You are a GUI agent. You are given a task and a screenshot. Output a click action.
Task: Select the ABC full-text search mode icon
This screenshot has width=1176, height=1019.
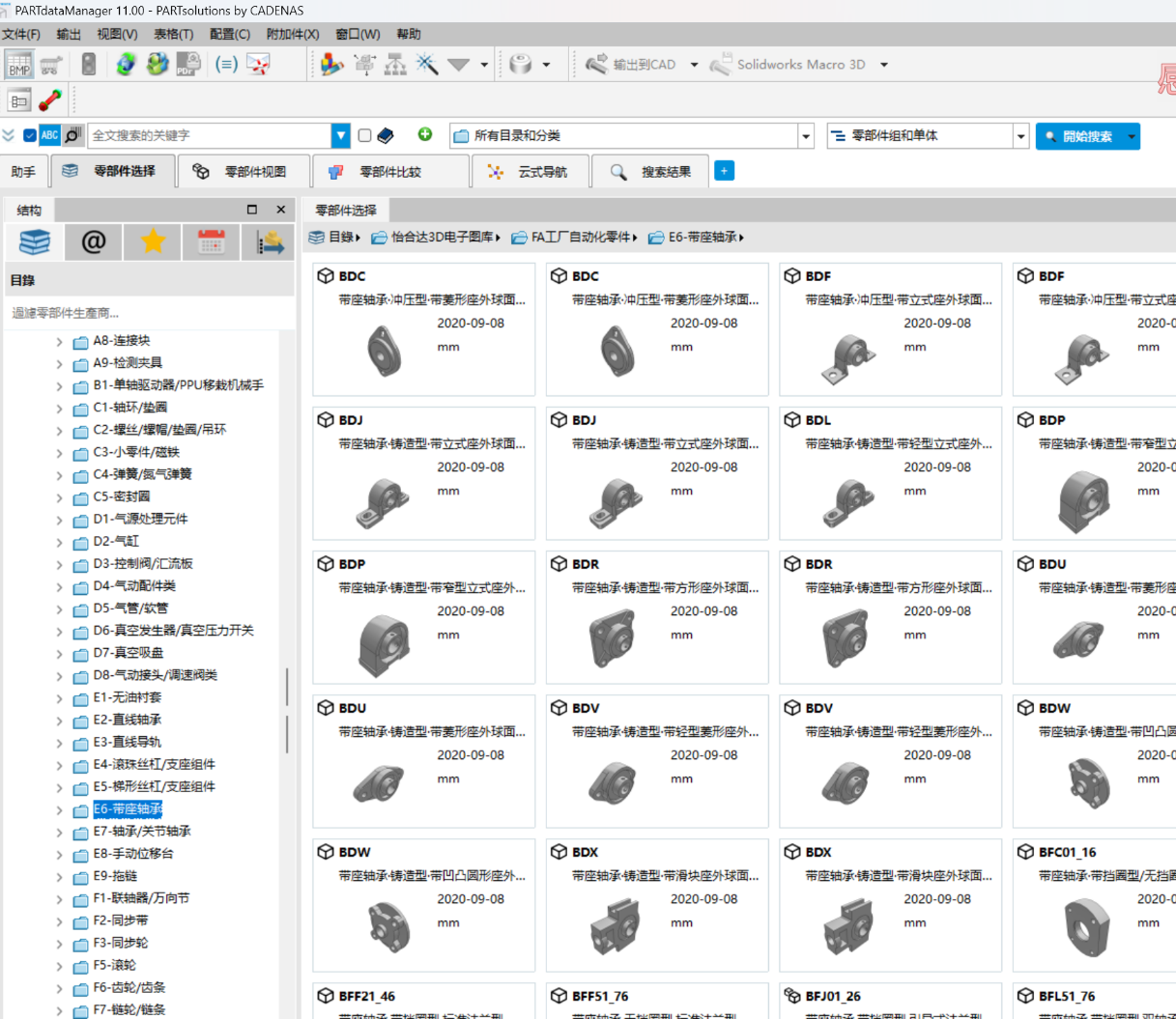(x=50, y=135)
